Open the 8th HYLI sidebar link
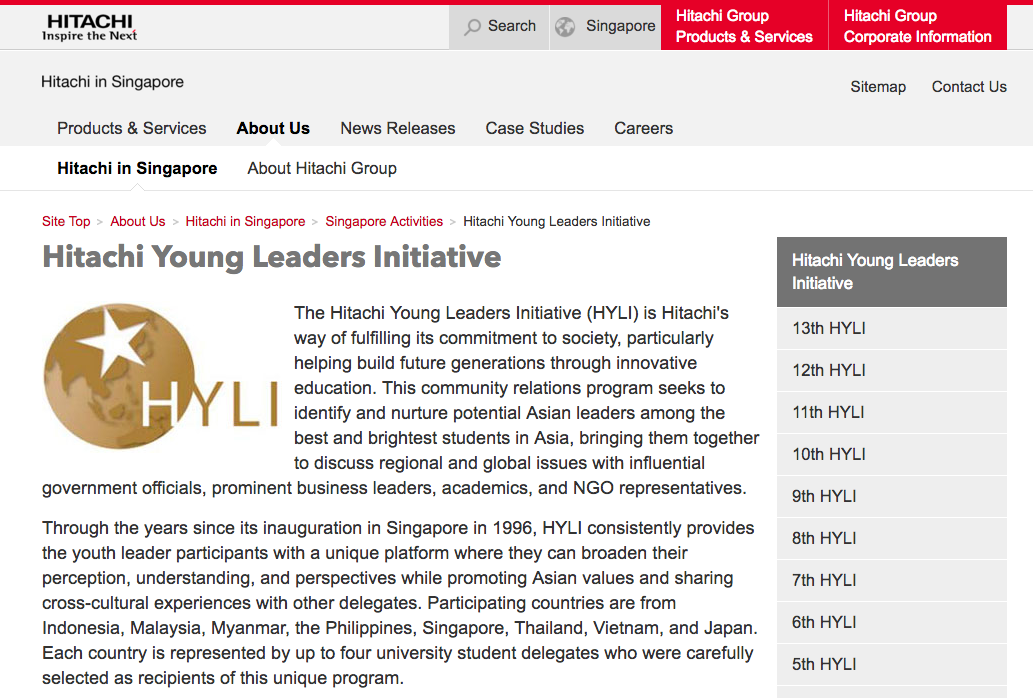The height and width of the screenshot is (698, 1033). click(x=891, y=539)
